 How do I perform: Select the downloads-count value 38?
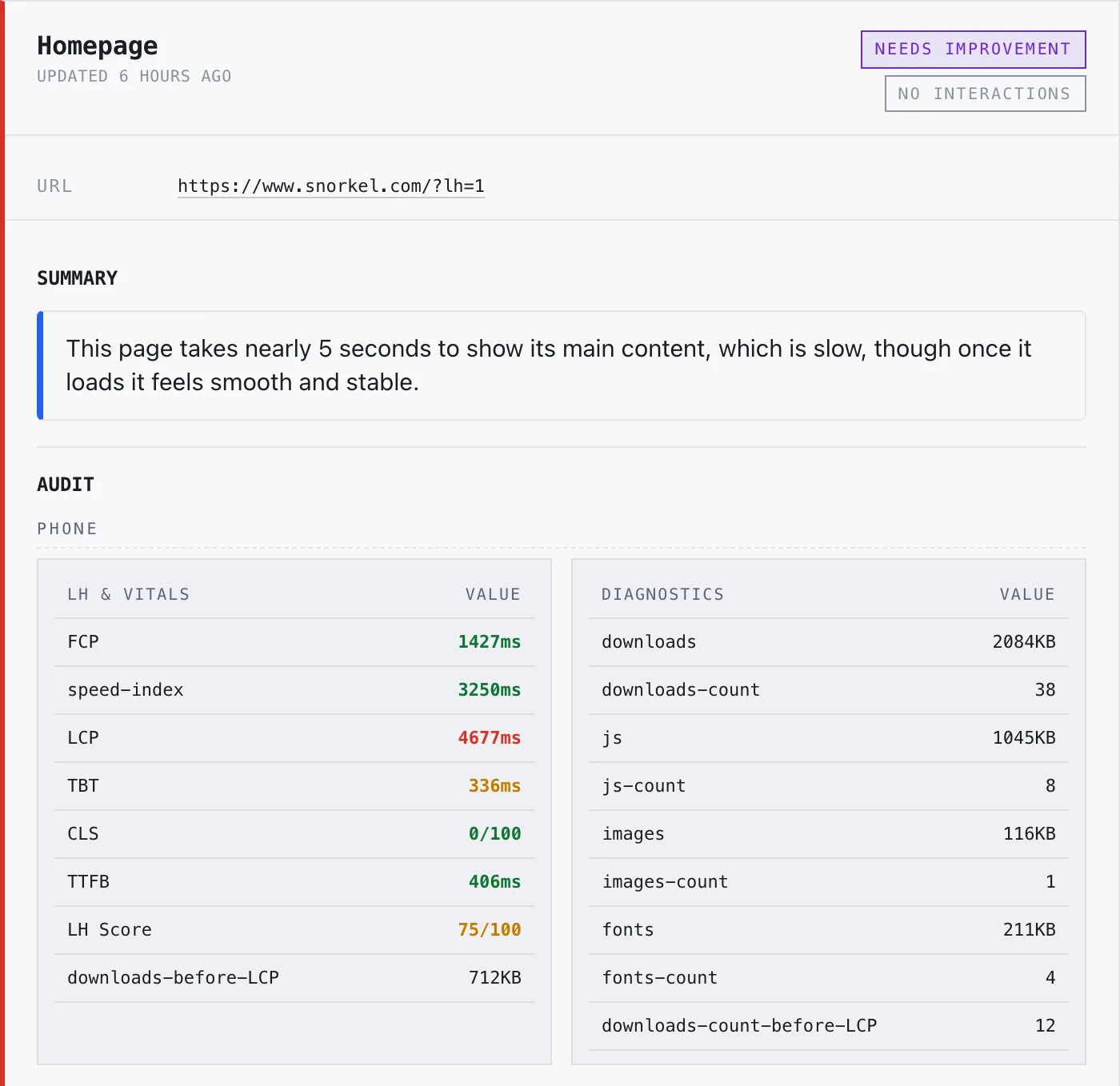tap(1045, 690)
